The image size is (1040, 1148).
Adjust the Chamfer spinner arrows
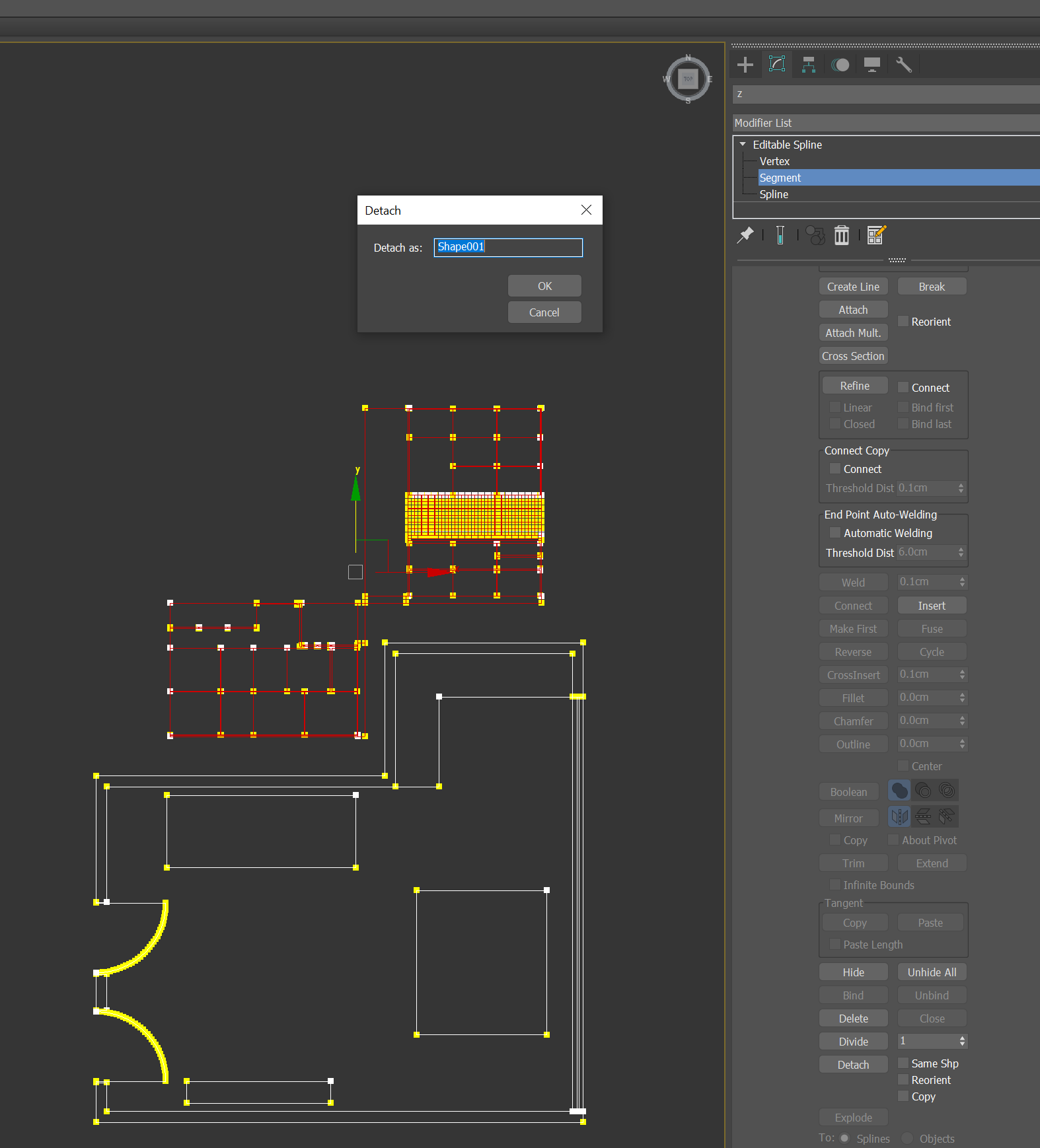tap(962, 721)
